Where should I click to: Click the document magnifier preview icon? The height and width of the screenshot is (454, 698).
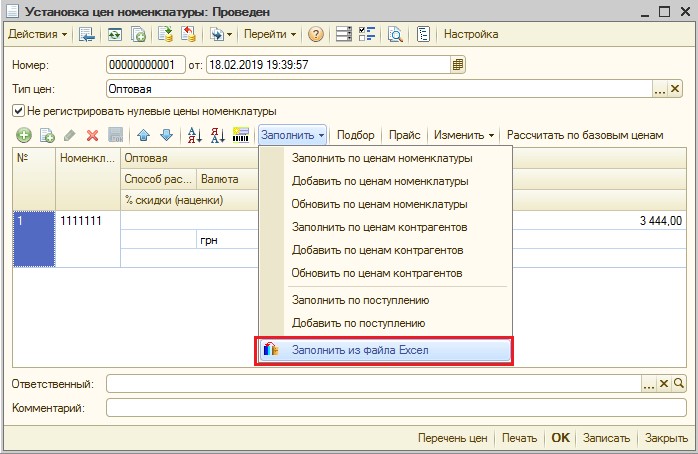coord(395,34)
